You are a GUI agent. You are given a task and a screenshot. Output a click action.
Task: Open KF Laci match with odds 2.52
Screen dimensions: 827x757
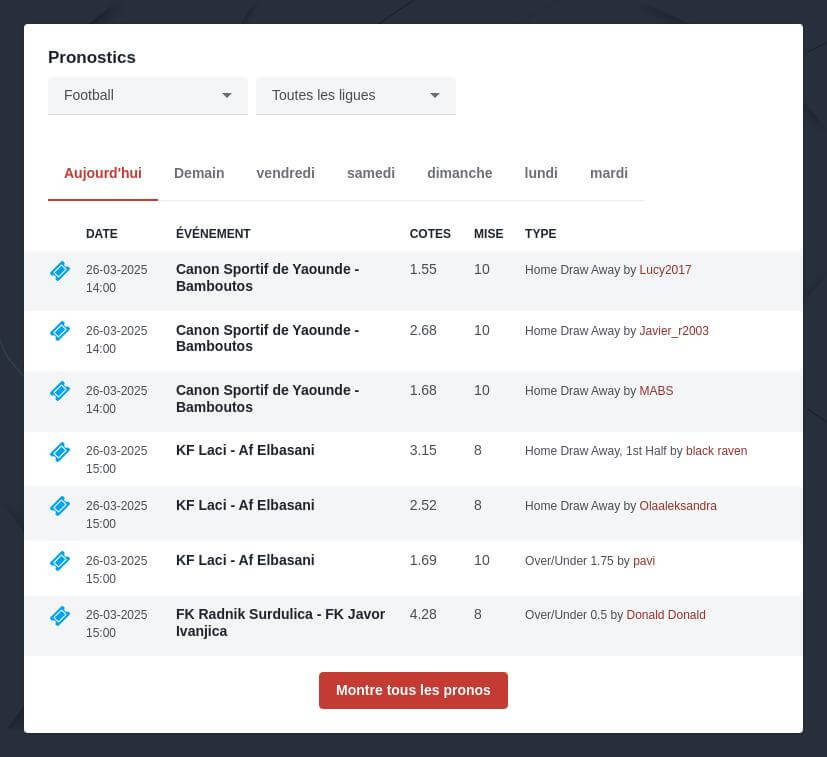pyautogui.click(x=245, y=505)
